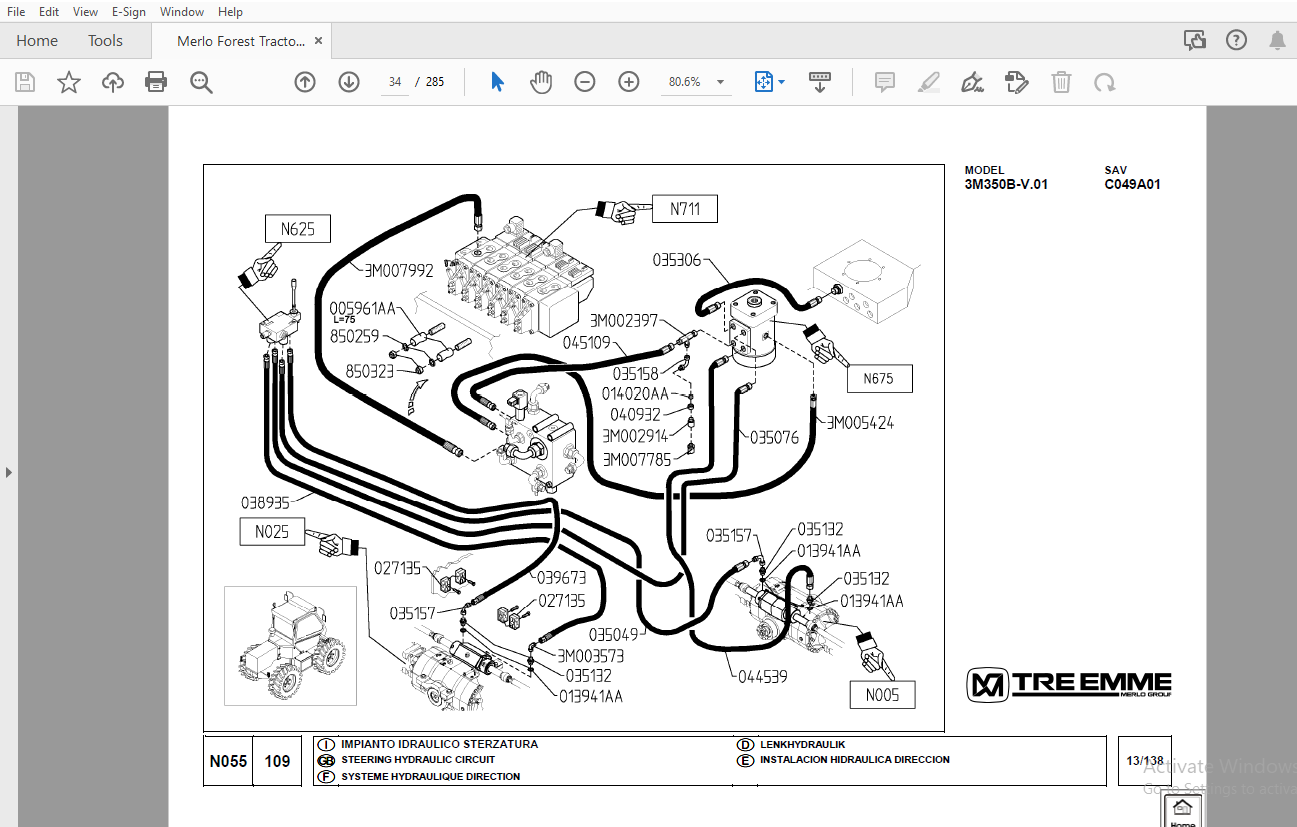Switch to the Home tab
Viewport: 1297px width, 827px height.
(x=37, y=41)
